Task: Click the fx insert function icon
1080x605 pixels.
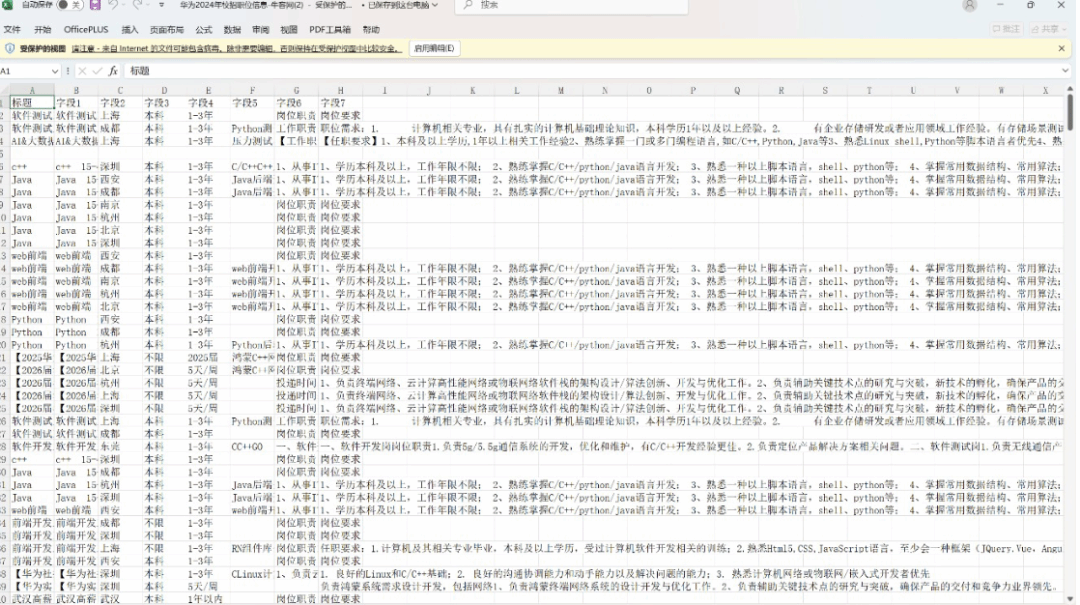Action: (113, 71)
